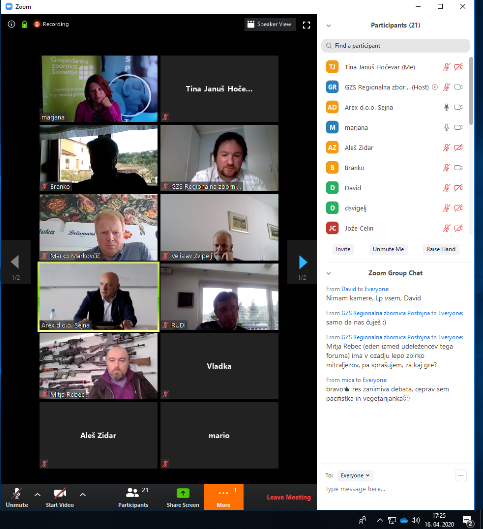483x529 pixels.
Task: Click Jože Celin's camera-off icon
Action: click(x=458, y=228)
